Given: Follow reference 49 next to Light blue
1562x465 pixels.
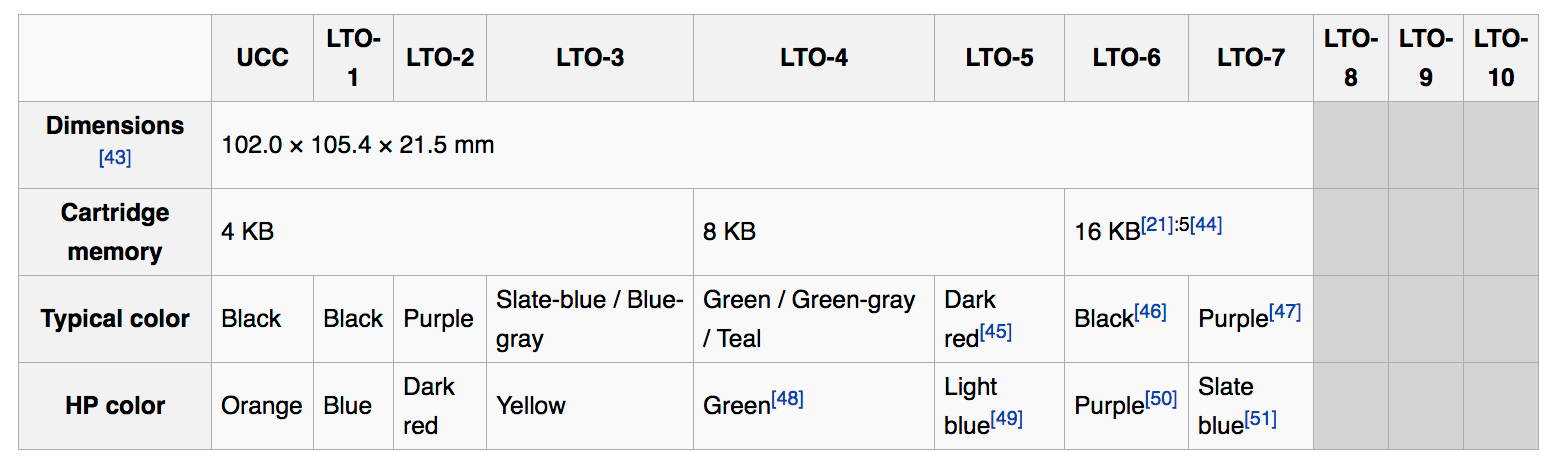Looking at the screenshot, I should [x=1006, y=419].
